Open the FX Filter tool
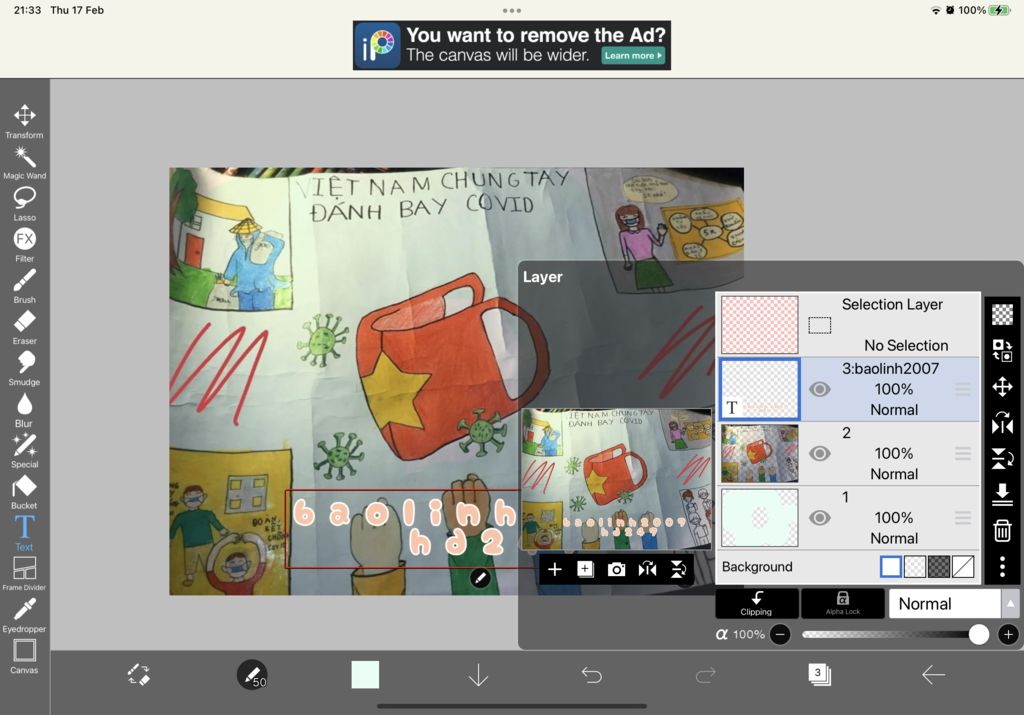Image resolution: width=1024 pixels, height=715 pixels. pyautogui.click(x=24, y=245)
